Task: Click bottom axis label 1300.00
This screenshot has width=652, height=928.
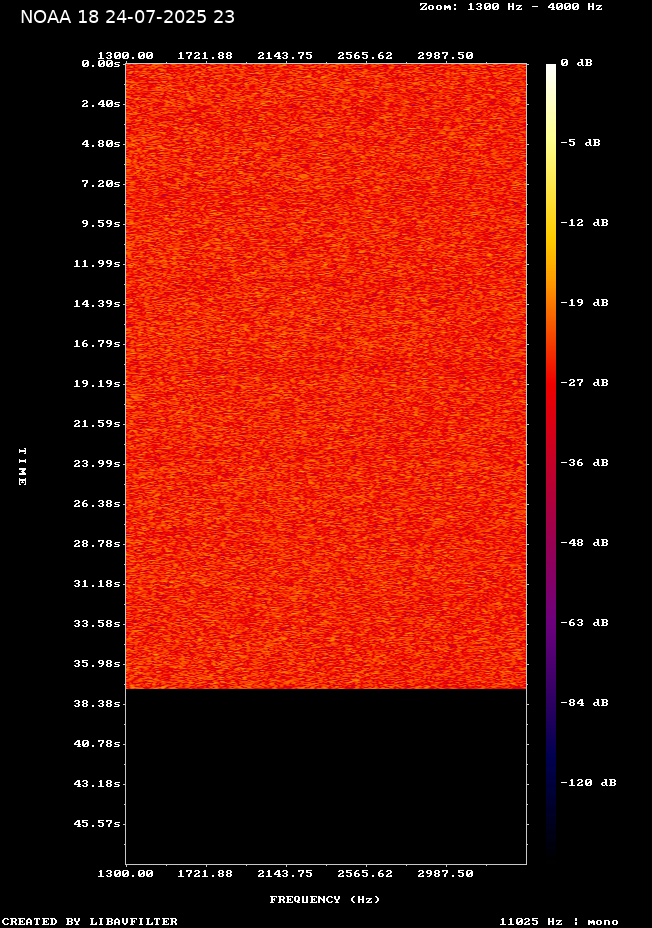Action: point(125,874)
